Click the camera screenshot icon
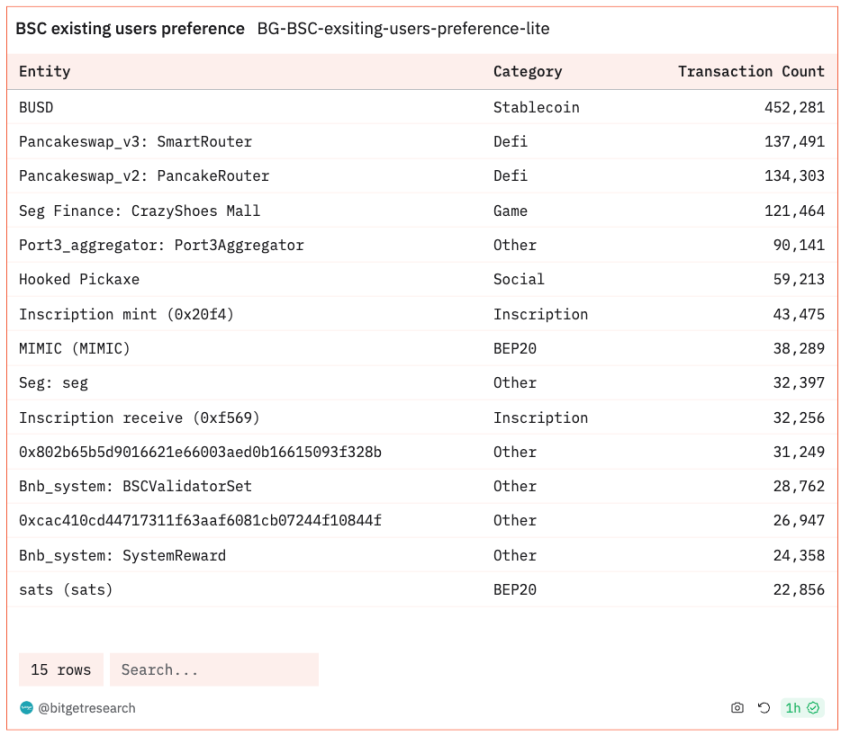This screenshot has height=736, width=850. [737, 708]
